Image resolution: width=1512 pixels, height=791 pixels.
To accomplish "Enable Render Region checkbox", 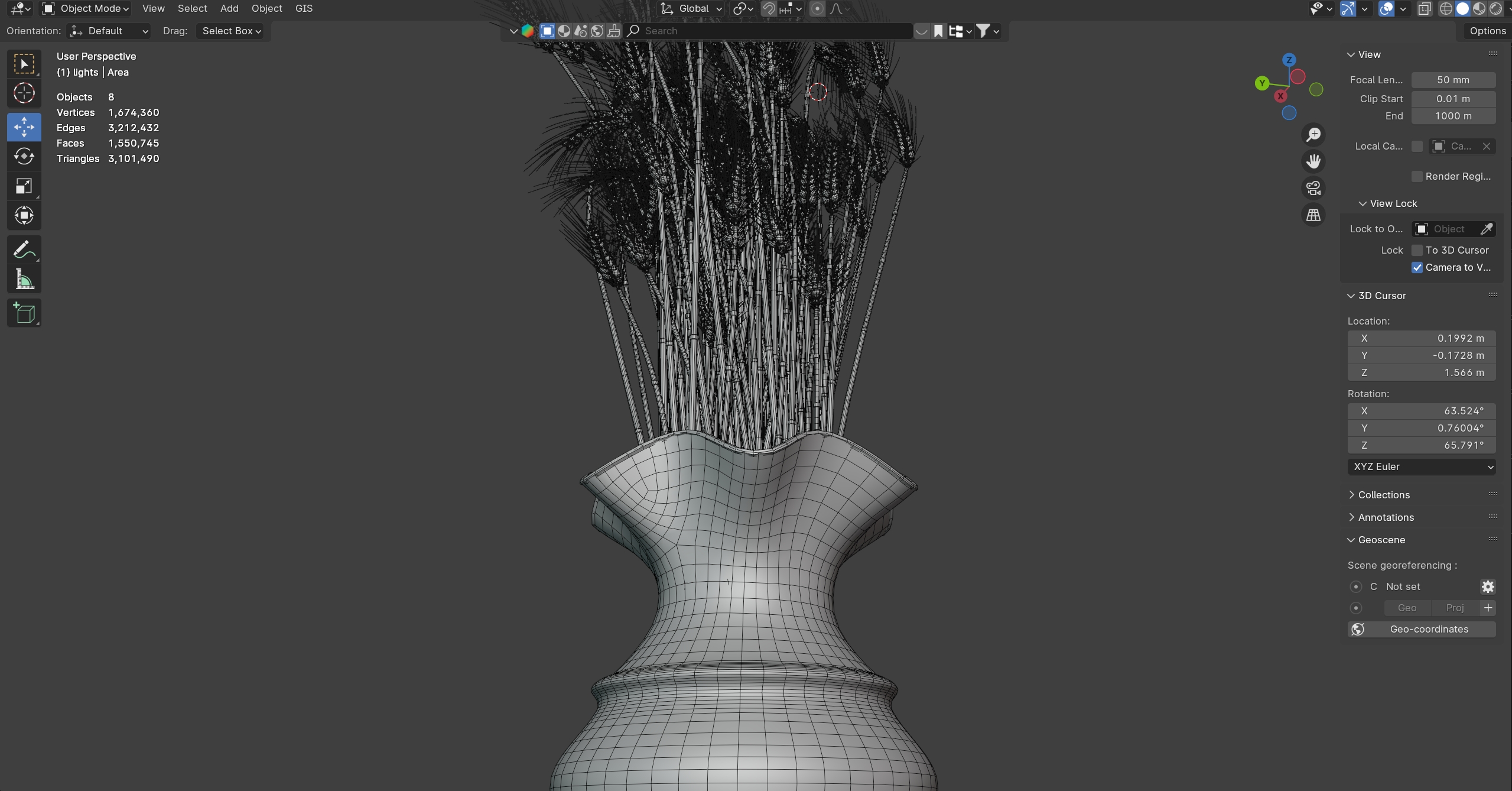I will pyautogui.click(x=1417, y=176).
